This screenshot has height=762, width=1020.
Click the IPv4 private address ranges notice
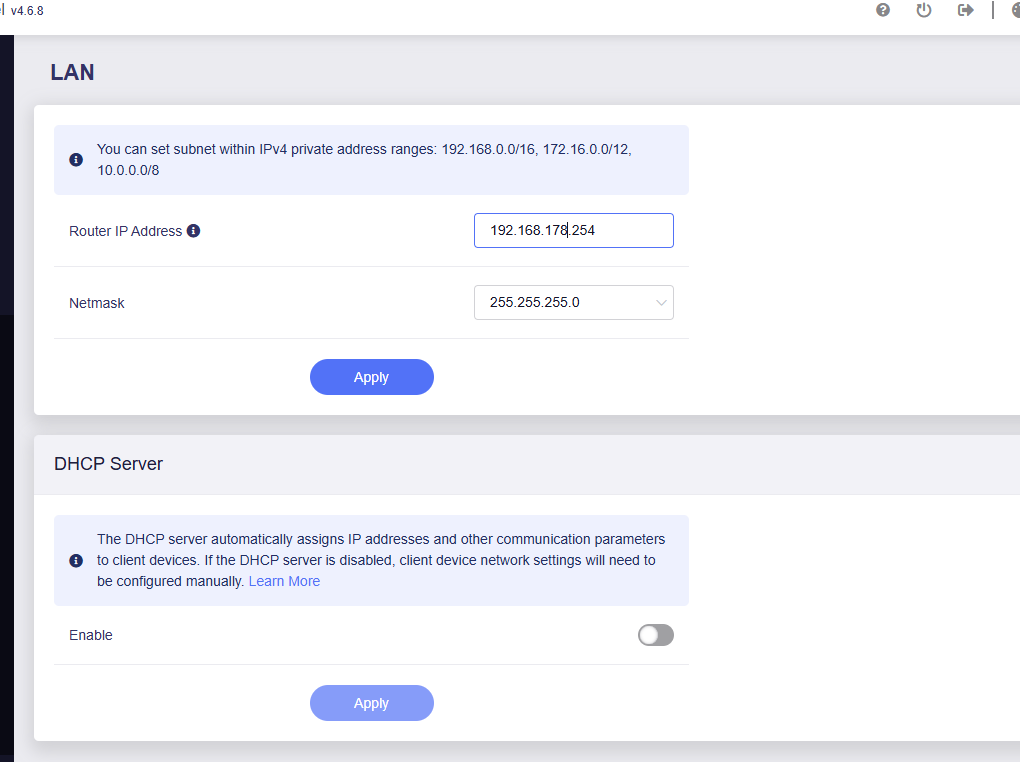(x=364, y=159)
